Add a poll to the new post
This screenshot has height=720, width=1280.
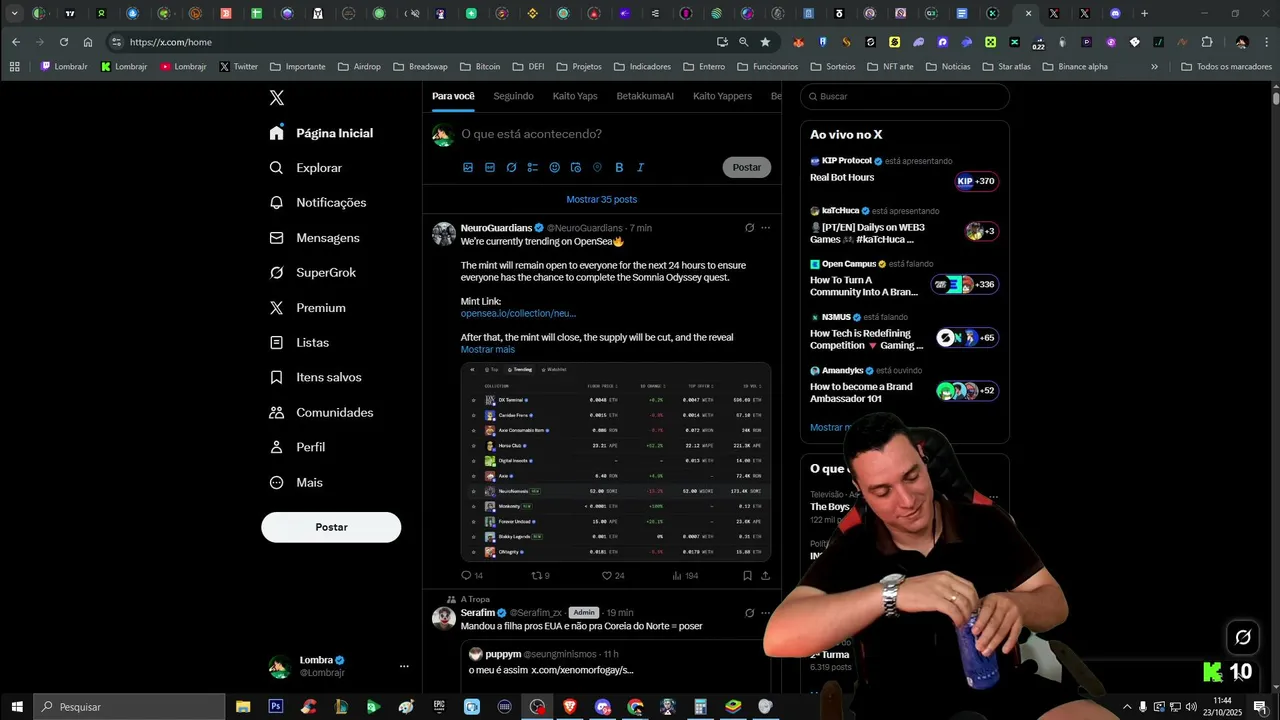click(x=533, y=167)
